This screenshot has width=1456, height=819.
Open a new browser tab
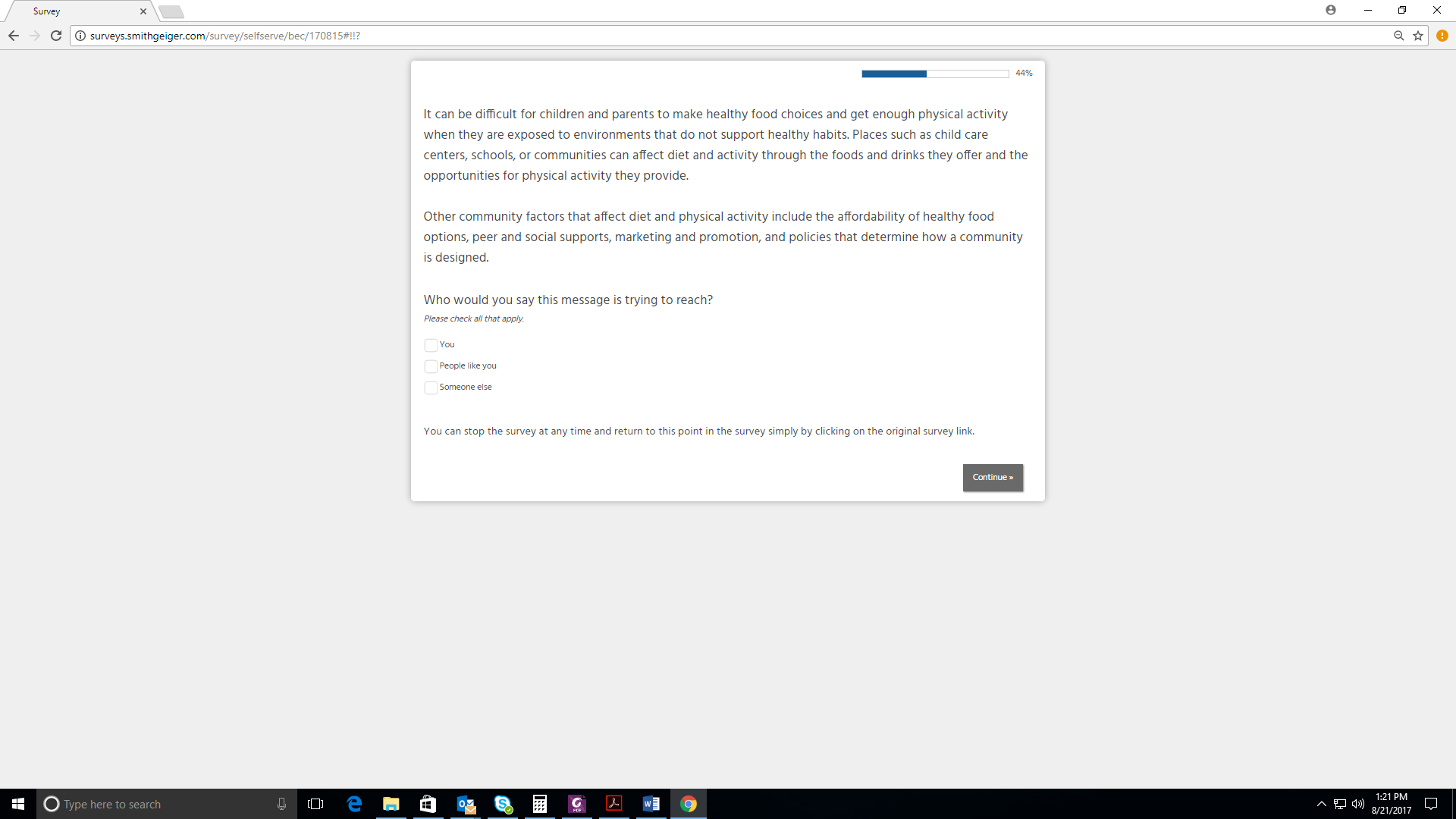171,11
